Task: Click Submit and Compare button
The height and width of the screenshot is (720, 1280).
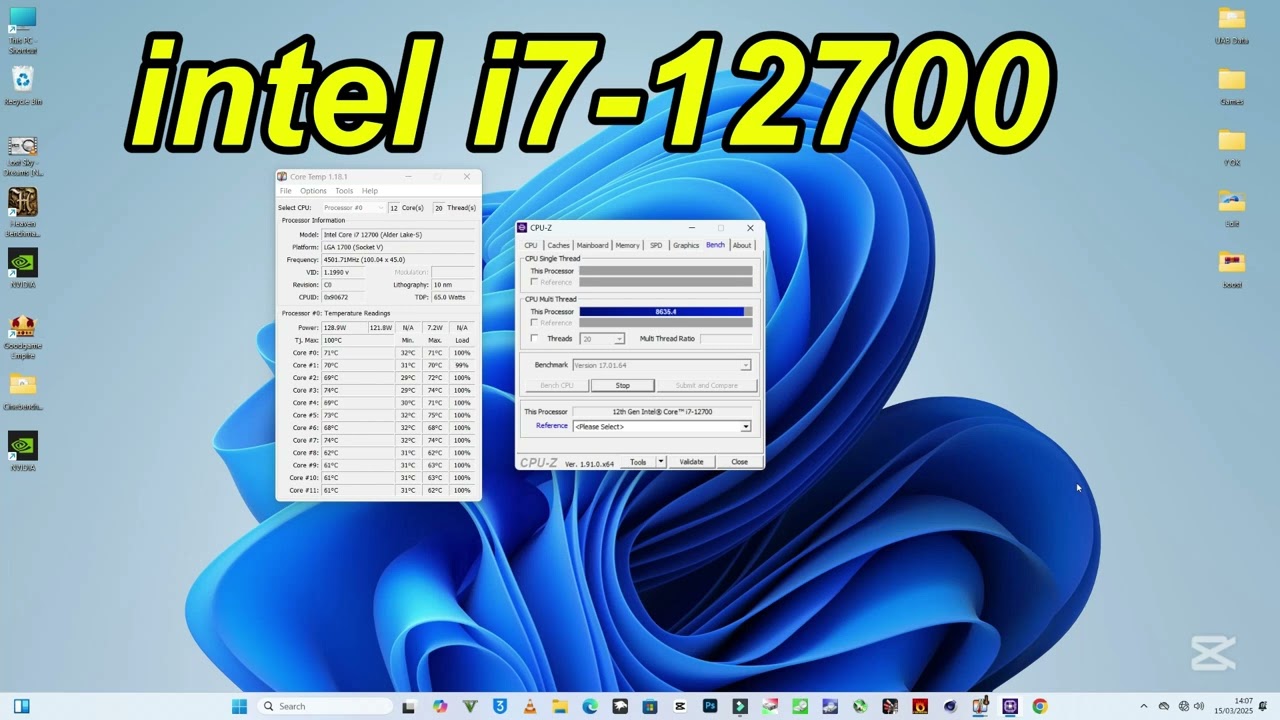Action: 707,385
